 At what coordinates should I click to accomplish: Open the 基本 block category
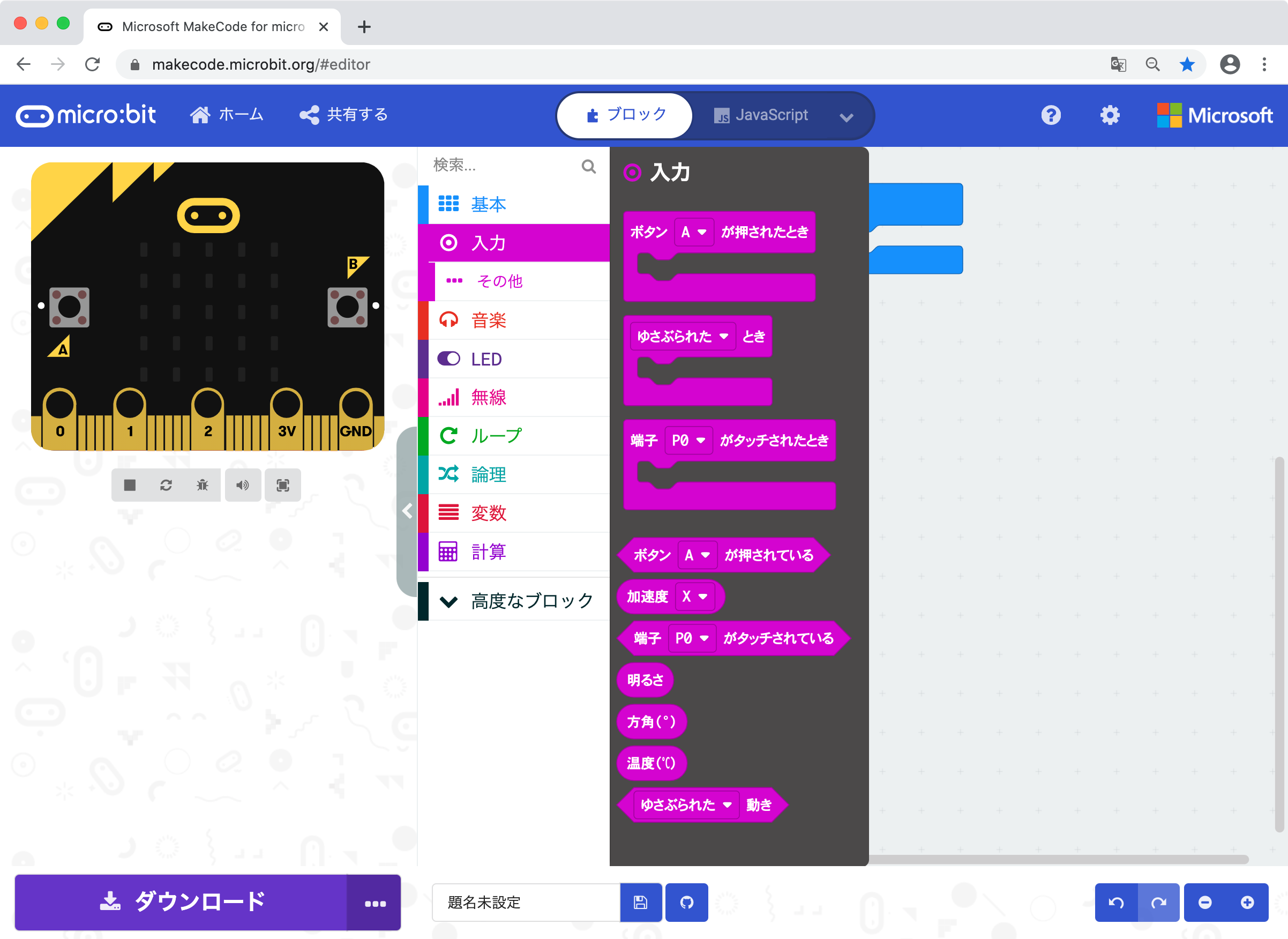pos(514,204)
